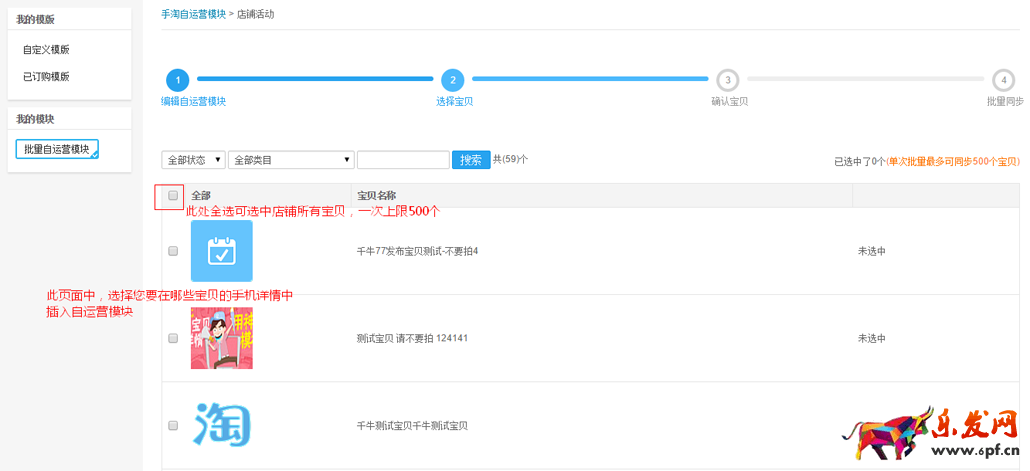
Task: Check the box for 千牛77发布宝贝测试 item
Action: coord(173,251)
